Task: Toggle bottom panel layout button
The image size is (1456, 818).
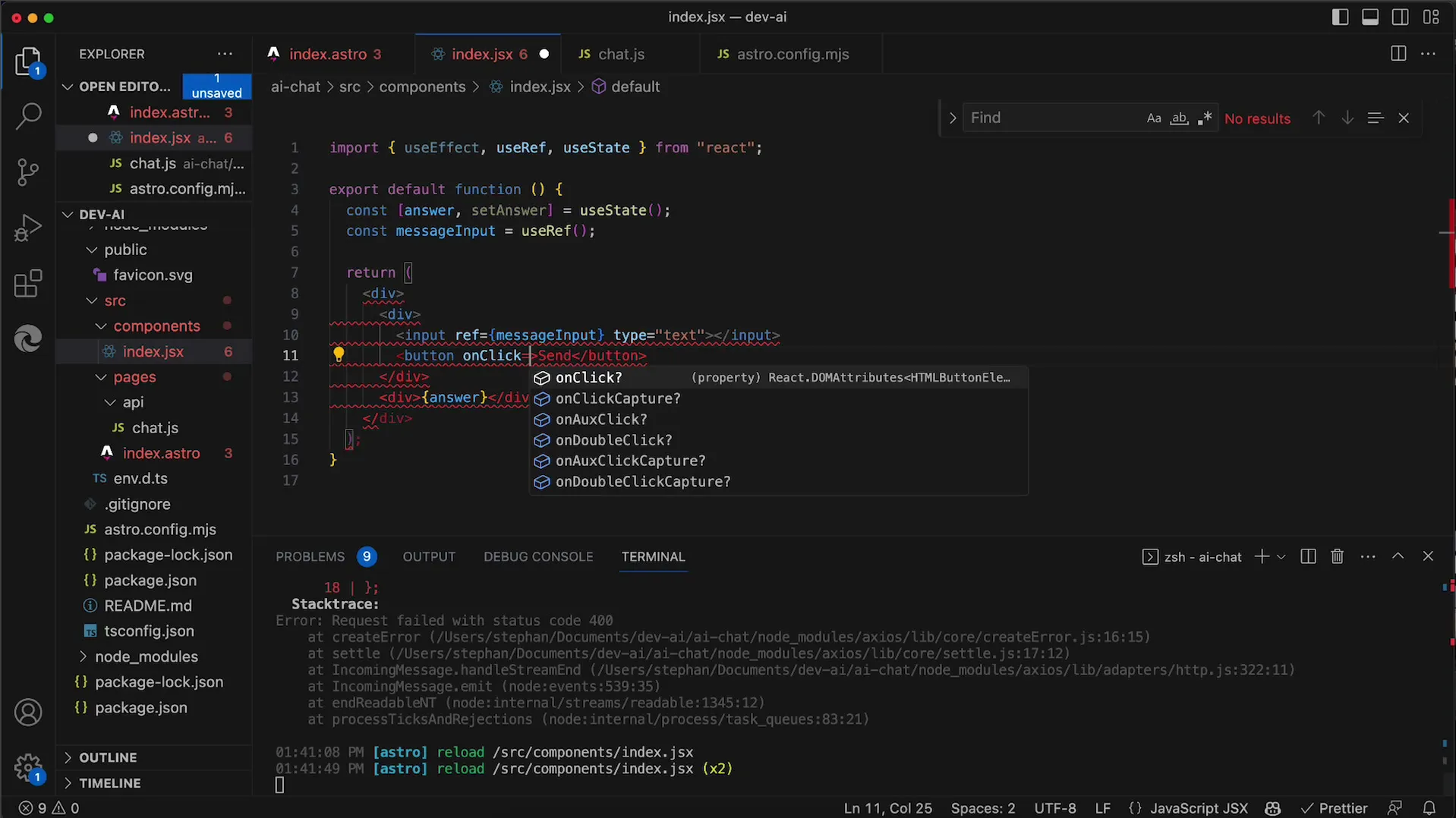Action: pos(1370,17)
